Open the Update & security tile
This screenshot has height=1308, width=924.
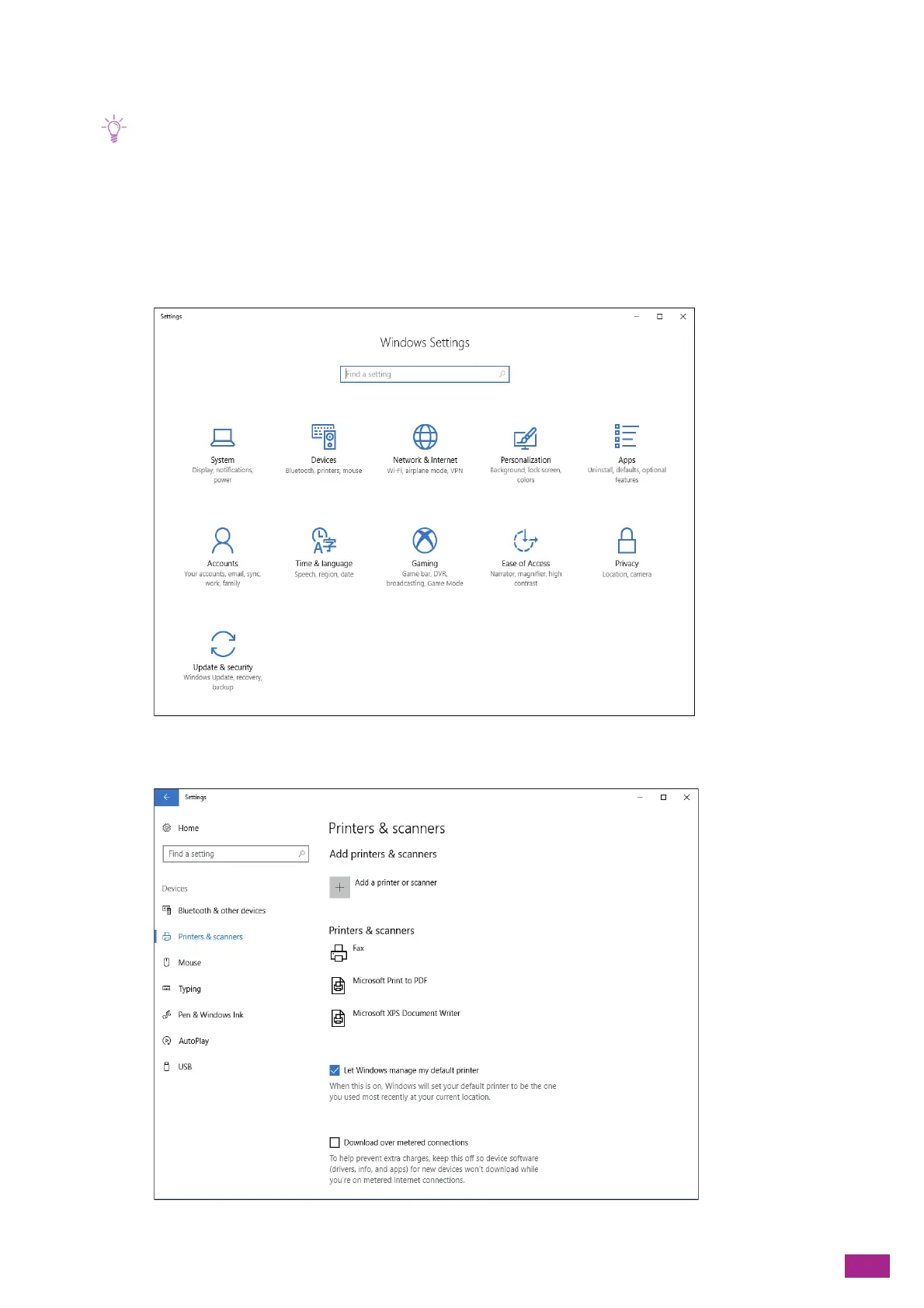[x=223, y=660]
